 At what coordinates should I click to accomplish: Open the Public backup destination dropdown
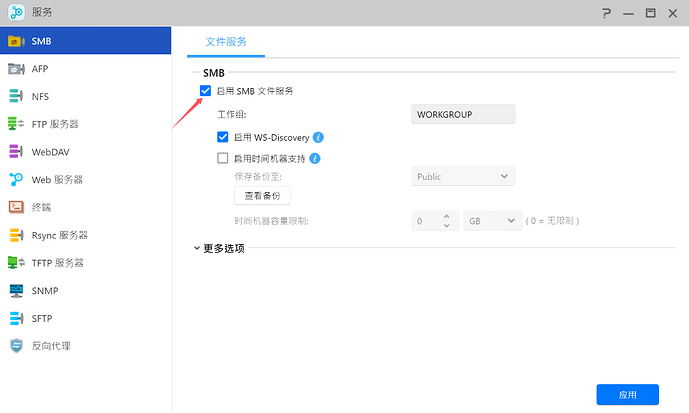463,177
